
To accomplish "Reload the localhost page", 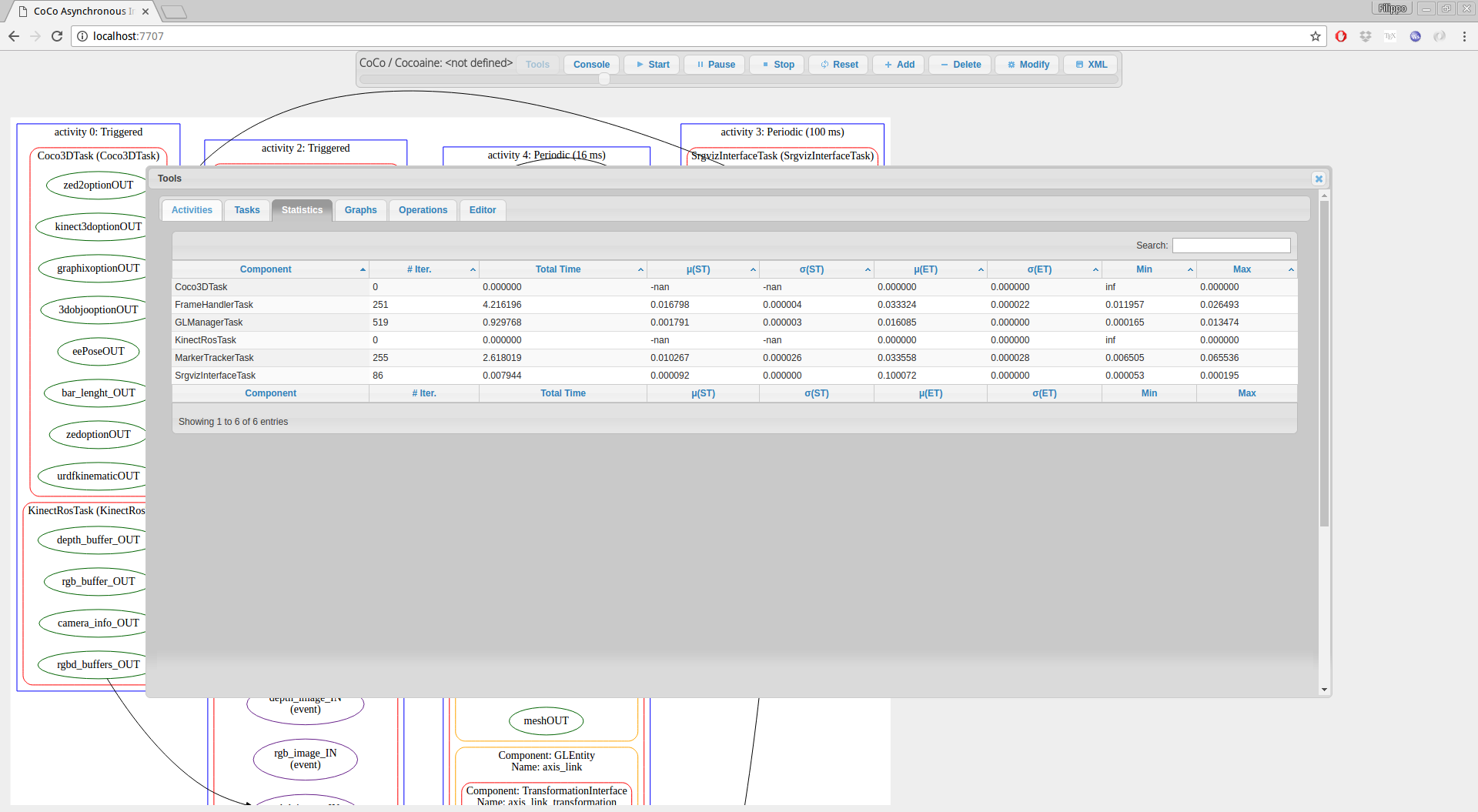I will [x=57, y=36].
